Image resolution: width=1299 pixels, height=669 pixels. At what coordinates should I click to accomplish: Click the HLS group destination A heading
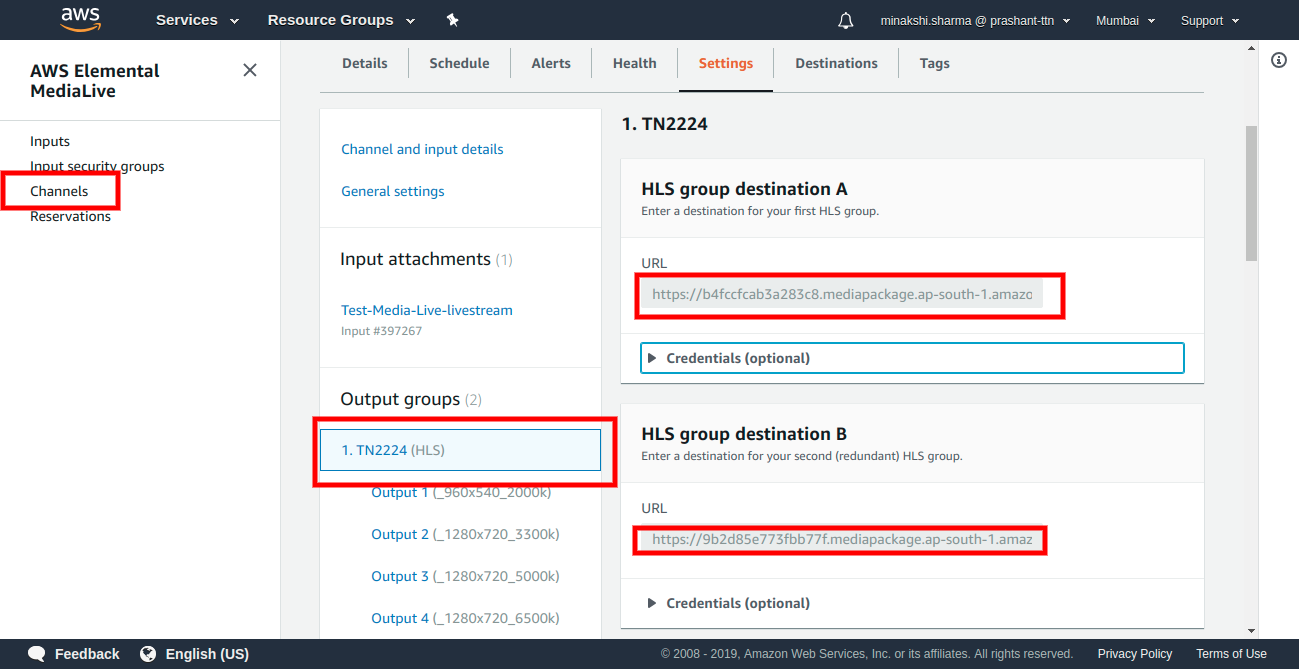(744, 189)
